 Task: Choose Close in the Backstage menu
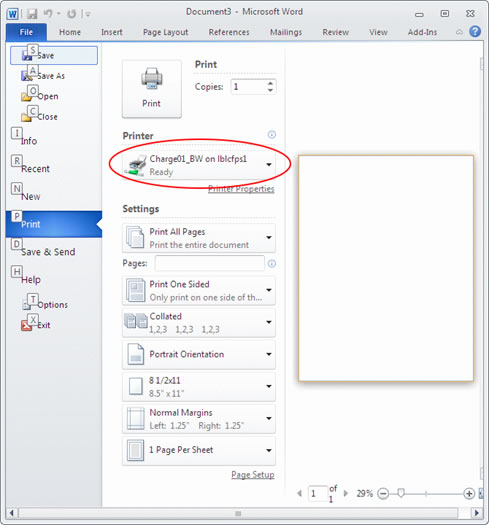(54, 117)
